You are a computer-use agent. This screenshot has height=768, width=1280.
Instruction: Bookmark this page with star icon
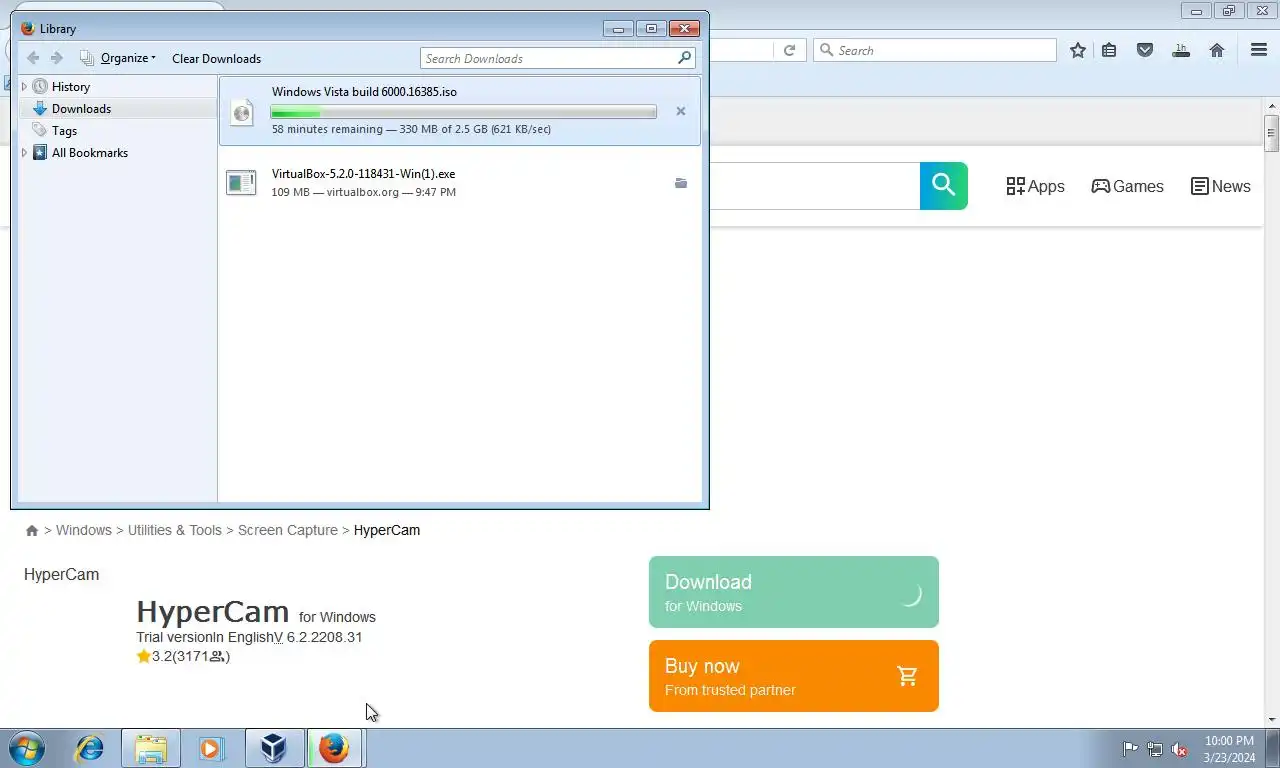point(1078,50)
